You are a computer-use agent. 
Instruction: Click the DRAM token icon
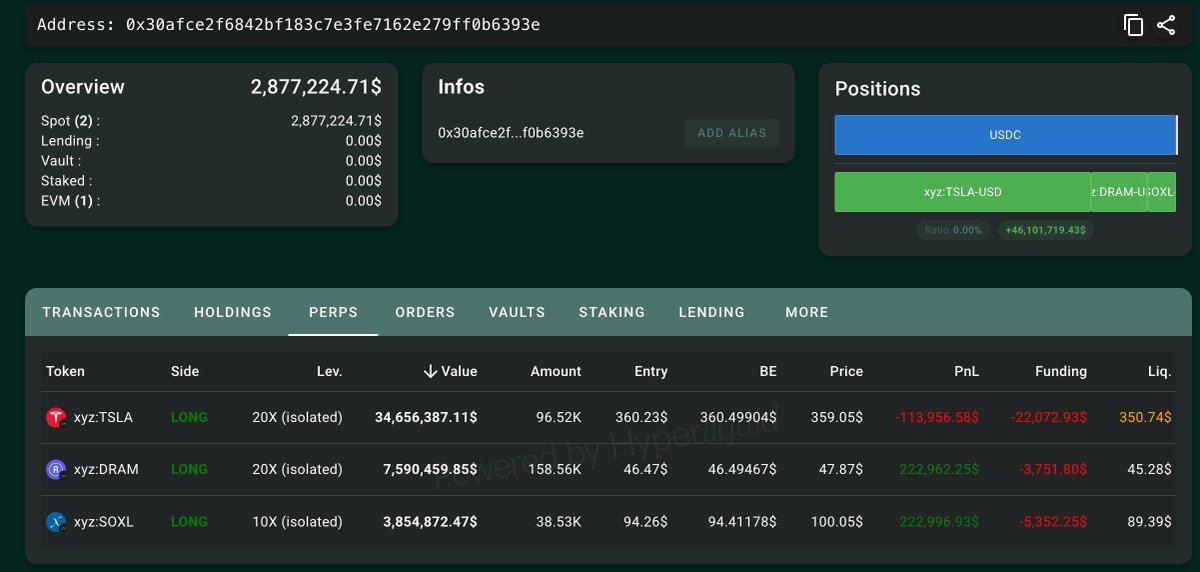pos(56,469)
